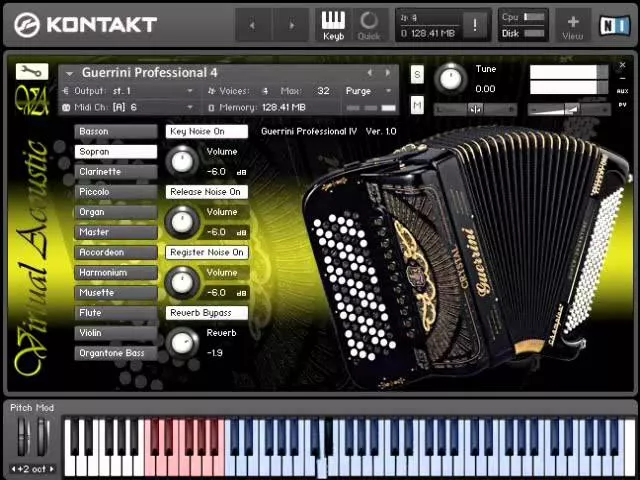The image size is (640, 480).
Task: Click the S solo button
Action: click(417, 76)
